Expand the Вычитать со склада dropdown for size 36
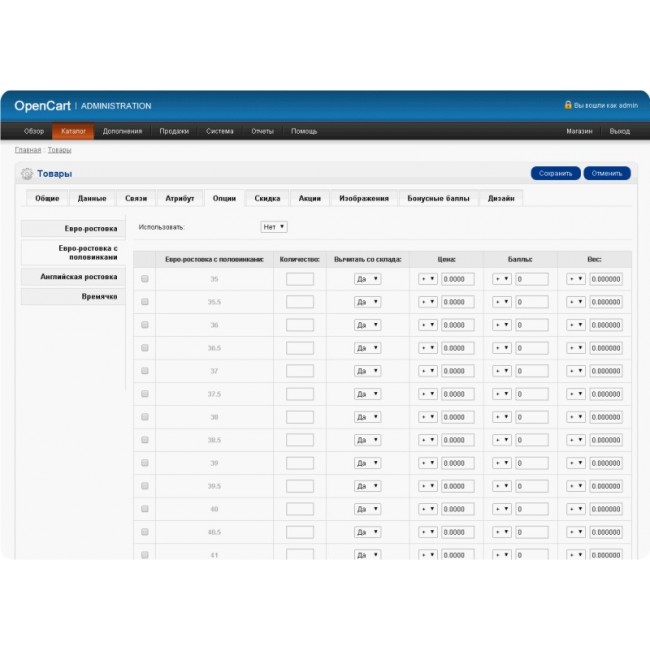The height and width of the screenshot is (650, 650). tap(367, 325)
